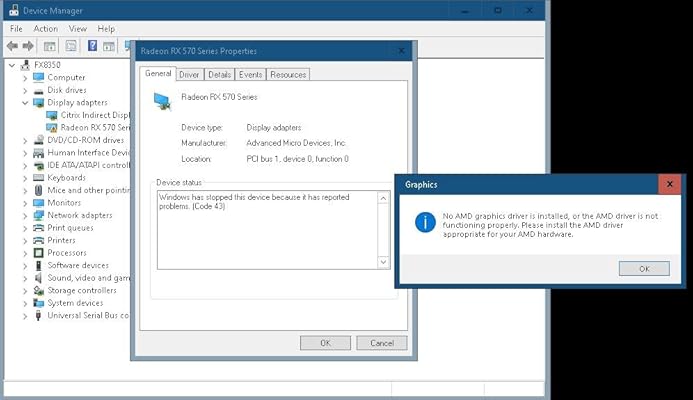This screenshot has height=400, width=693.
Task: Open the Events tab
Action: click(251, 75)
